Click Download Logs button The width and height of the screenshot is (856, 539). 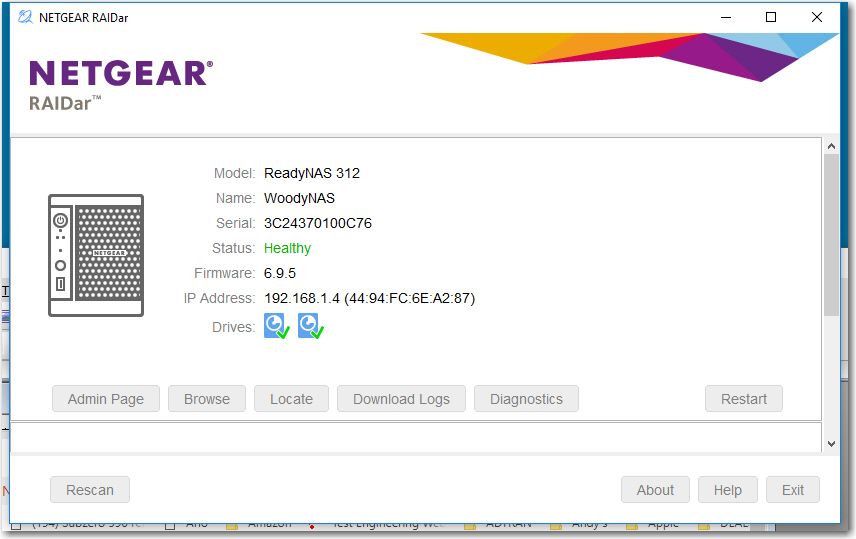[401, 399]
